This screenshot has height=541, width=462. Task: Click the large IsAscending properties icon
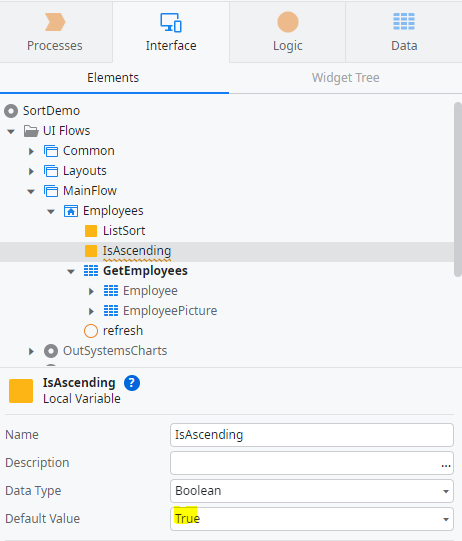click(x=21, y=391)
